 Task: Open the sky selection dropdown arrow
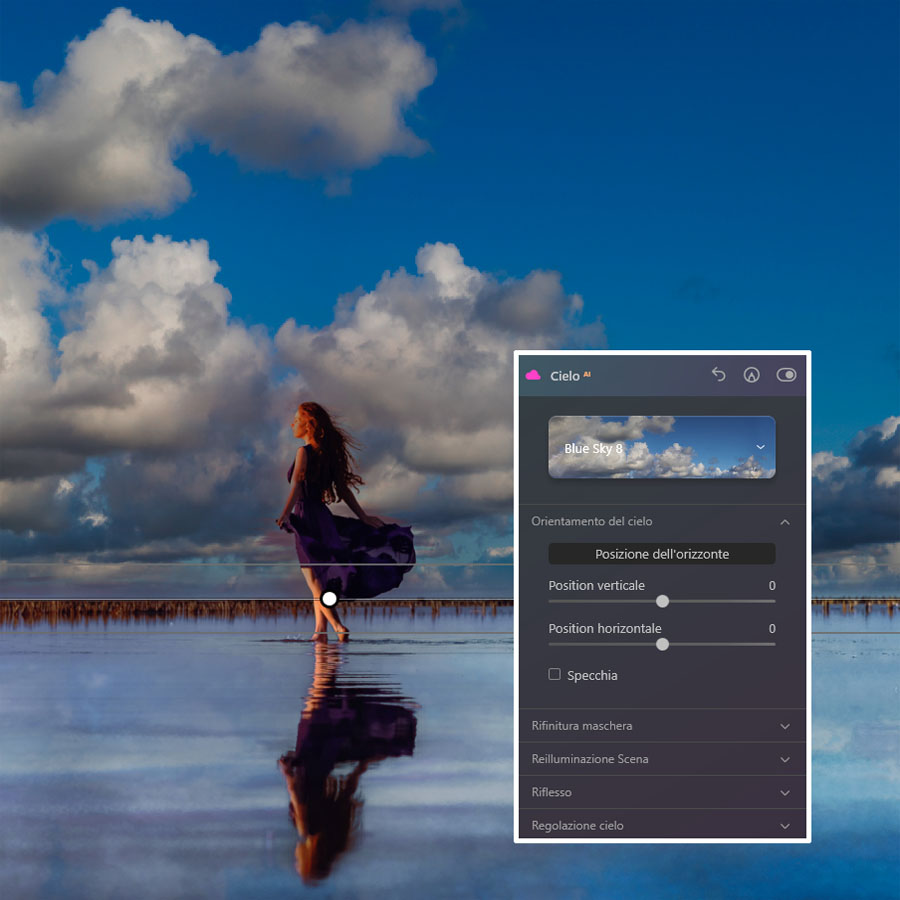tap(761, 447)
